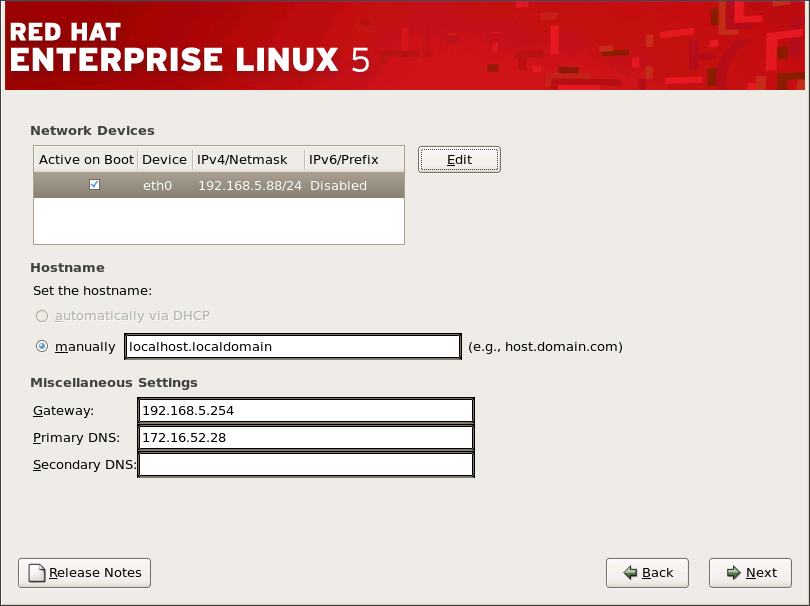Select the eth0 device row
This screenshot has width=810, height=606.
(x=218, y=184)
